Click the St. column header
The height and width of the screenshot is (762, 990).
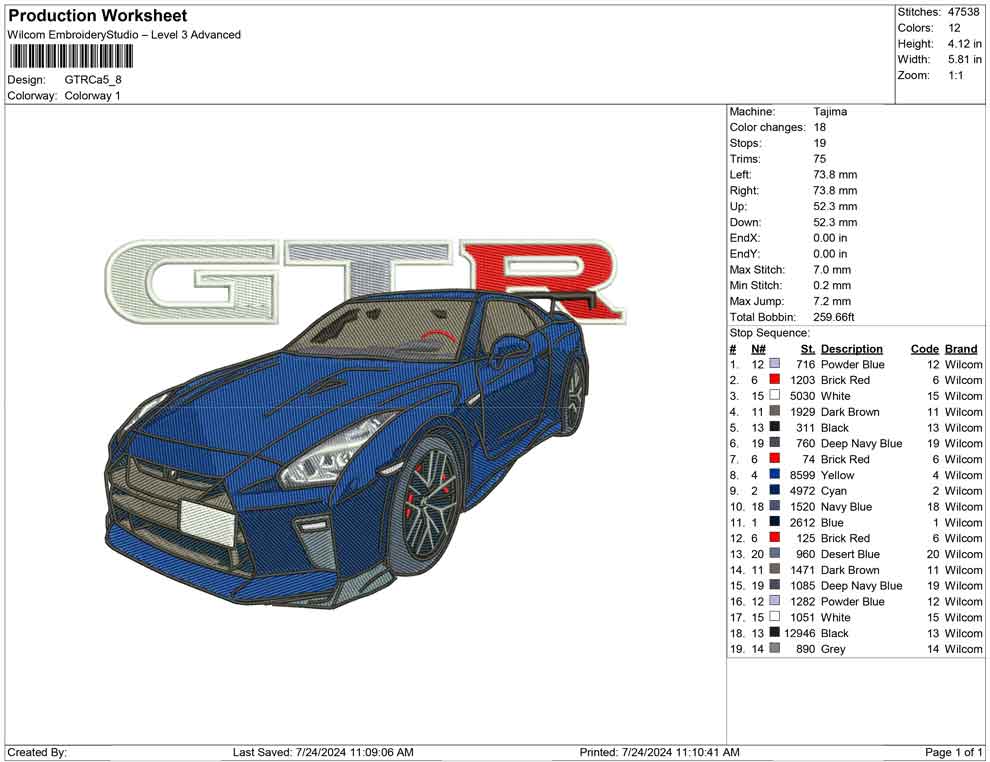807,348
